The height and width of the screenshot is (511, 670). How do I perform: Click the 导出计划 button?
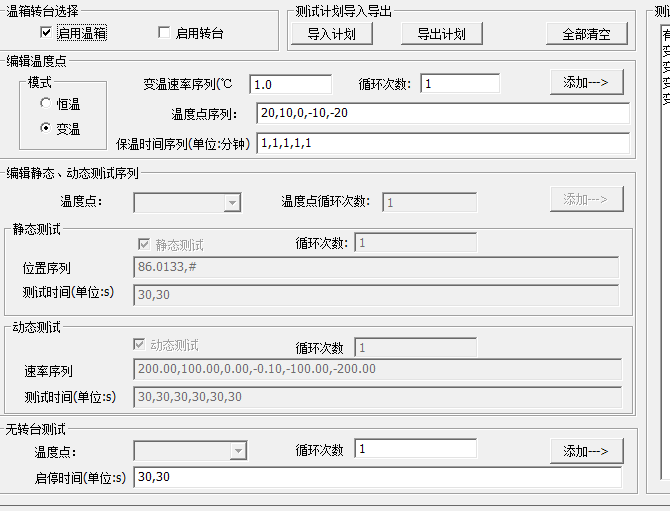442,34
